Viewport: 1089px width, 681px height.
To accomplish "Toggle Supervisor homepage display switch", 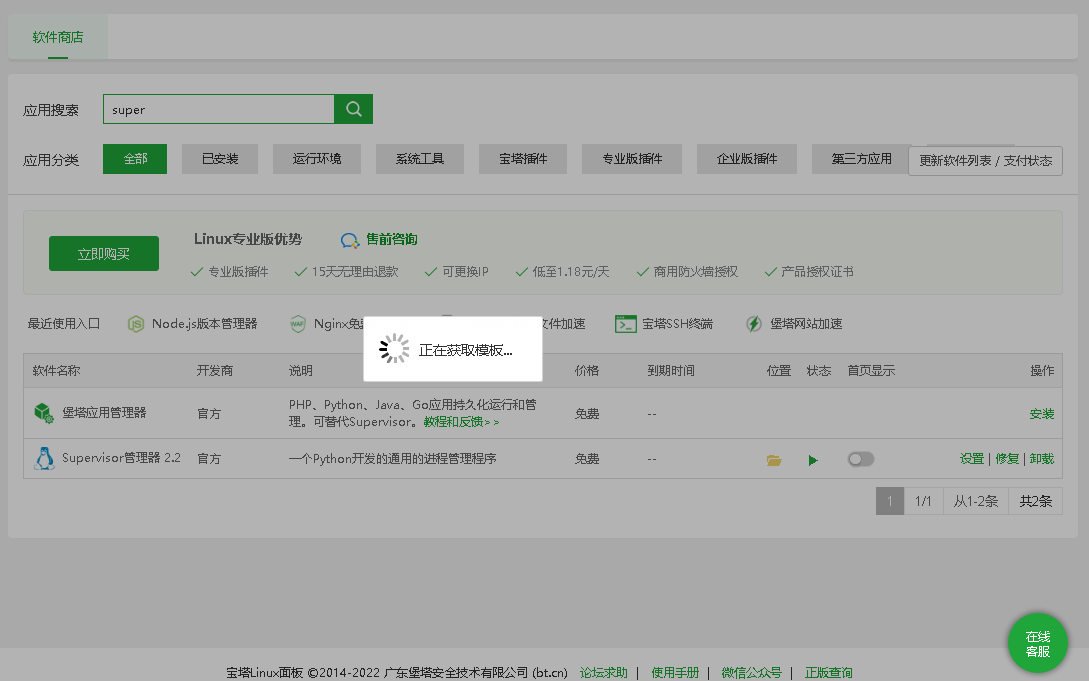I will [x=861, y=459].
